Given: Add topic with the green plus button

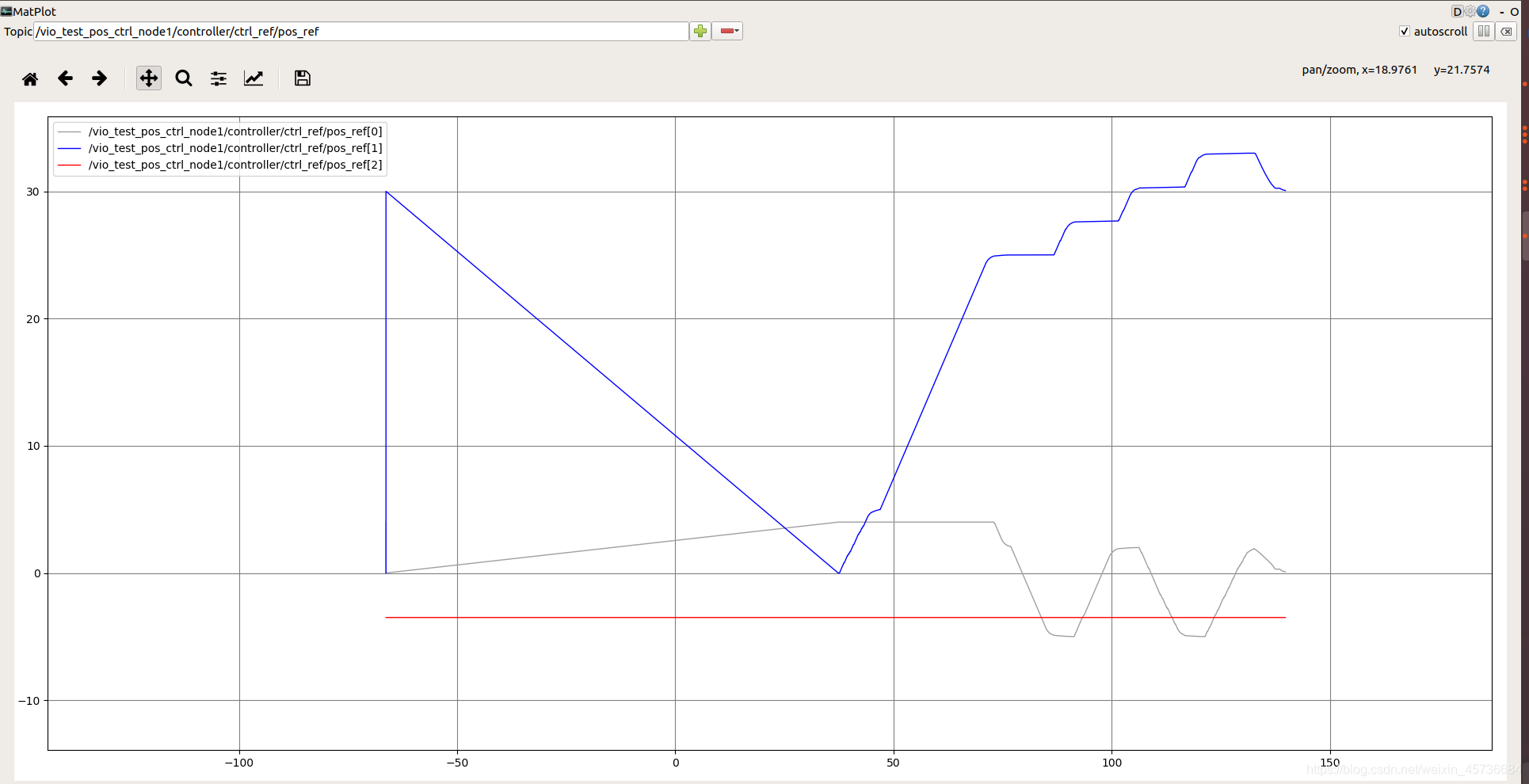Looking at the screenshot, I should [x=700, y=32].
